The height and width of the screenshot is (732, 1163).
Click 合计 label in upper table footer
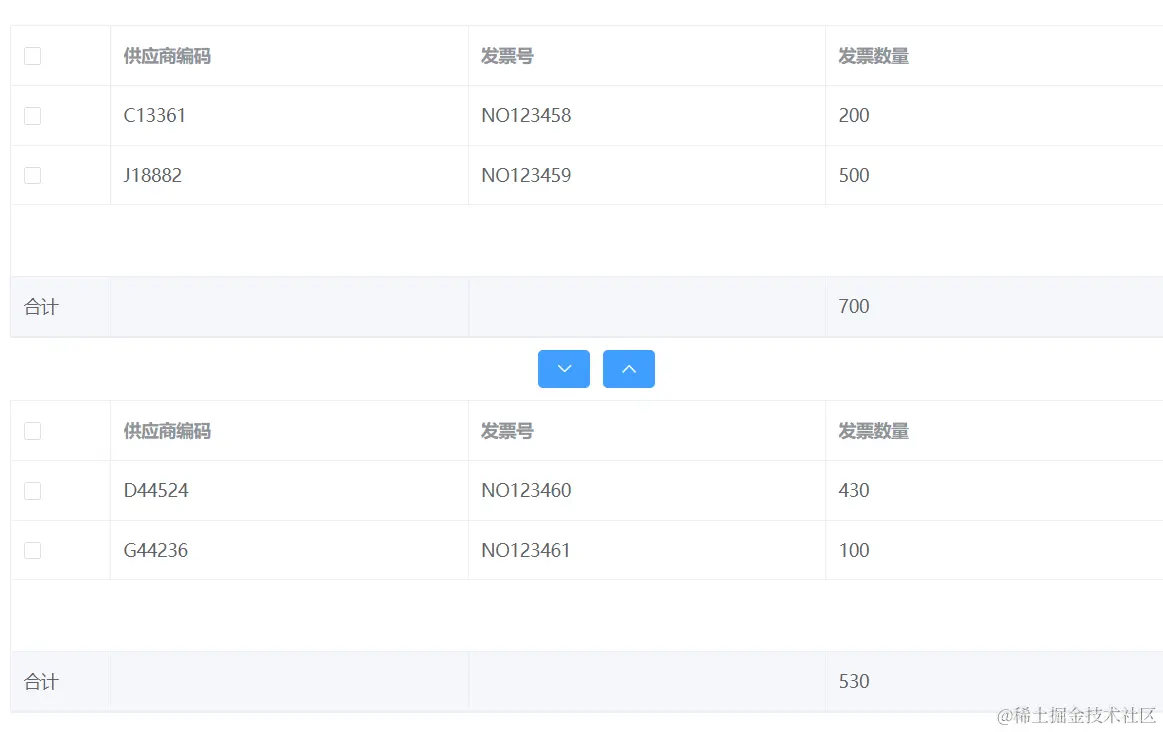(41, 307)
